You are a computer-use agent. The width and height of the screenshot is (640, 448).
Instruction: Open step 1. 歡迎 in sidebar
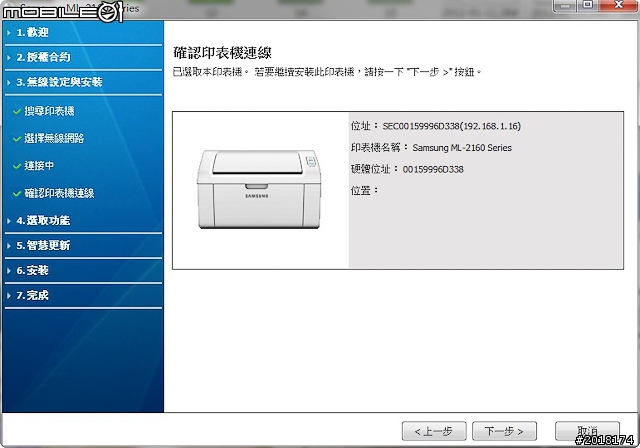tap(83, 33)
